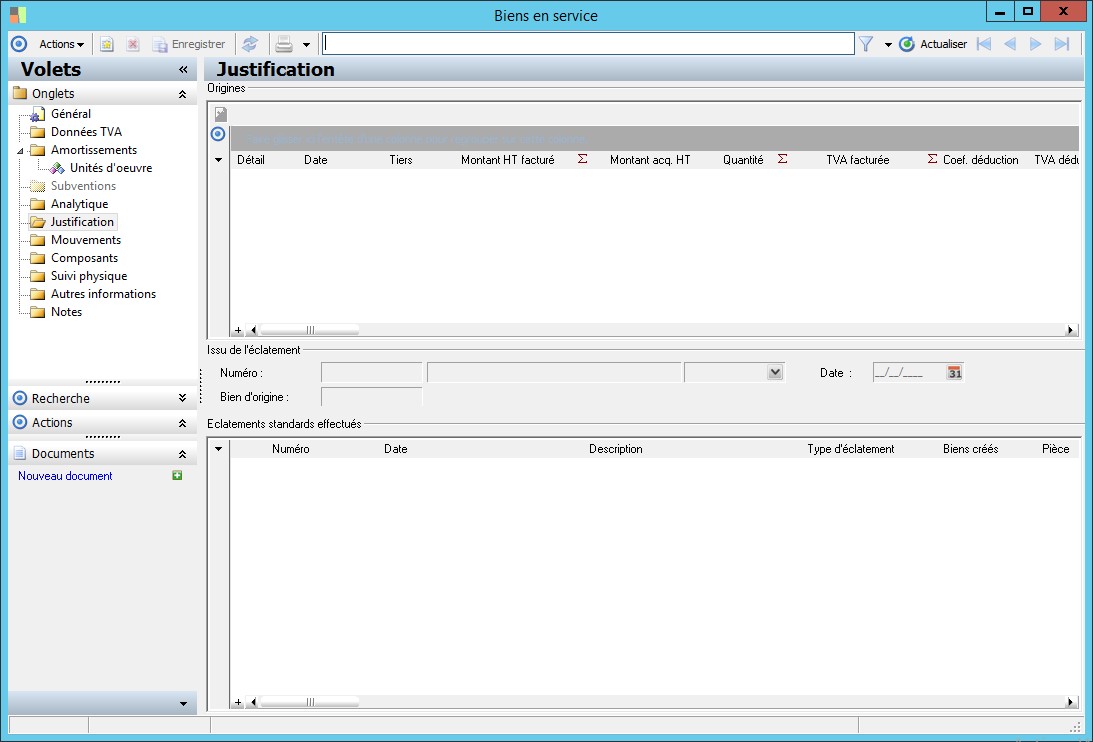
Task: Expand the Recherche section
Action: click(x=182, y=398)
